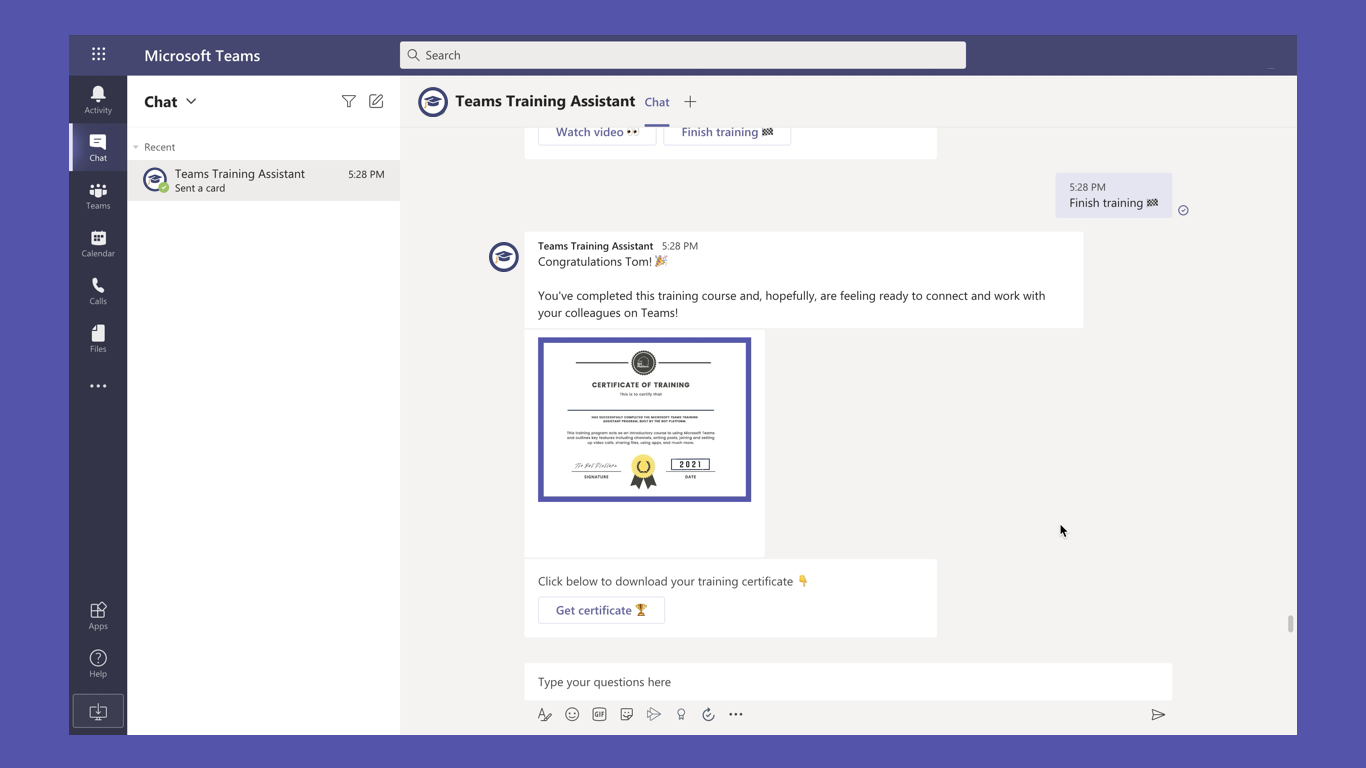This screenshot has width=1366, height=768.
Task: Open the Activity feed
Action: pos(98,100)
